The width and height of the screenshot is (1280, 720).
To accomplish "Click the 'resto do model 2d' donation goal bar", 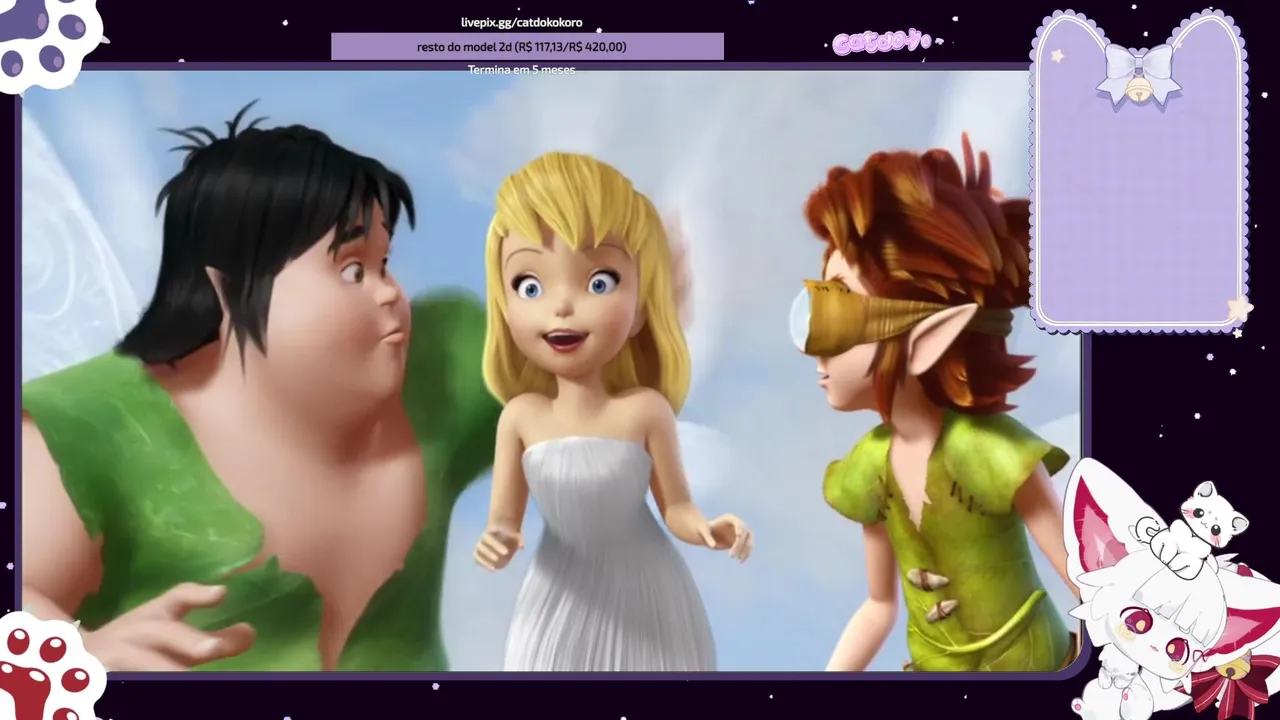I will (527, 47).
